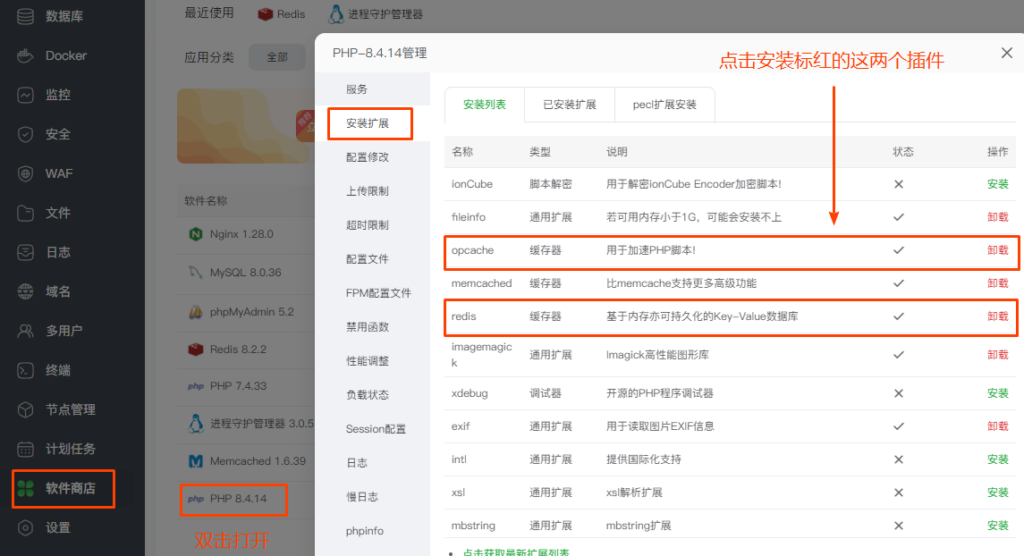The image size is (1024, 556).
Task: Click the phpMyAdmin 5.2 icon
Action: point(195,312)
